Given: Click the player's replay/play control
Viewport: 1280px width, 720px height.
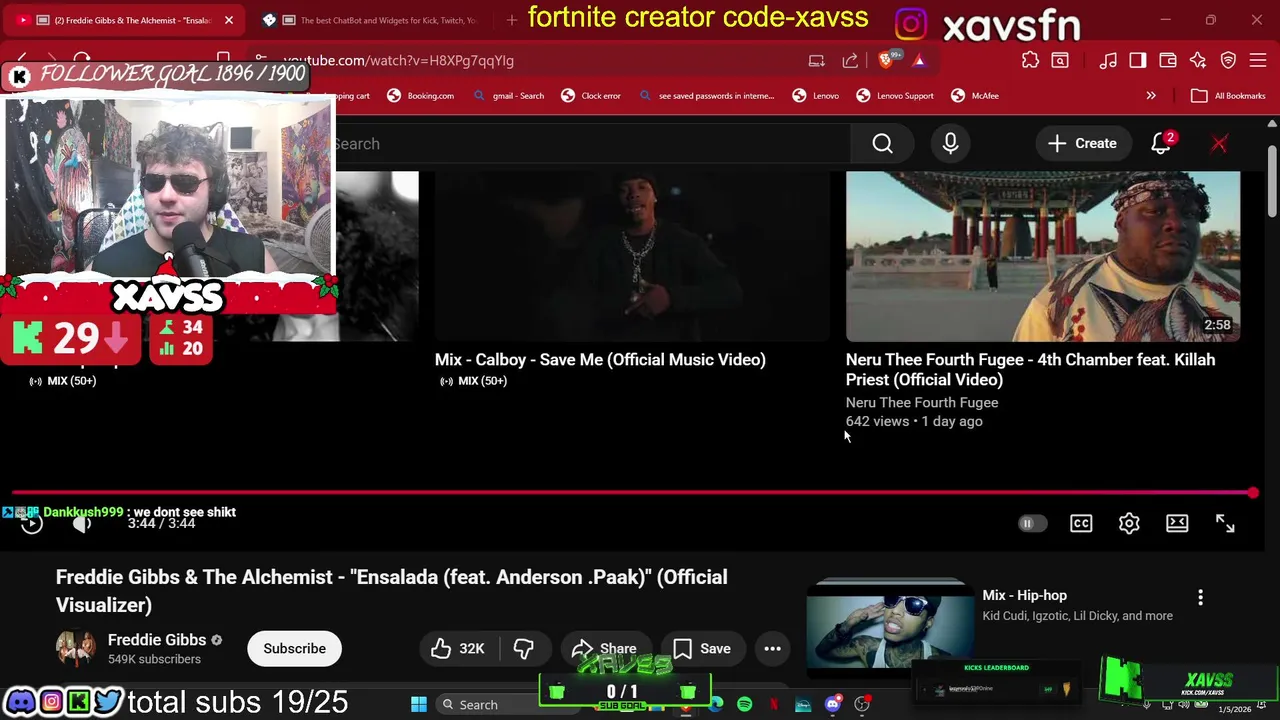Looking at the screenshot, I should click(31, 523).
